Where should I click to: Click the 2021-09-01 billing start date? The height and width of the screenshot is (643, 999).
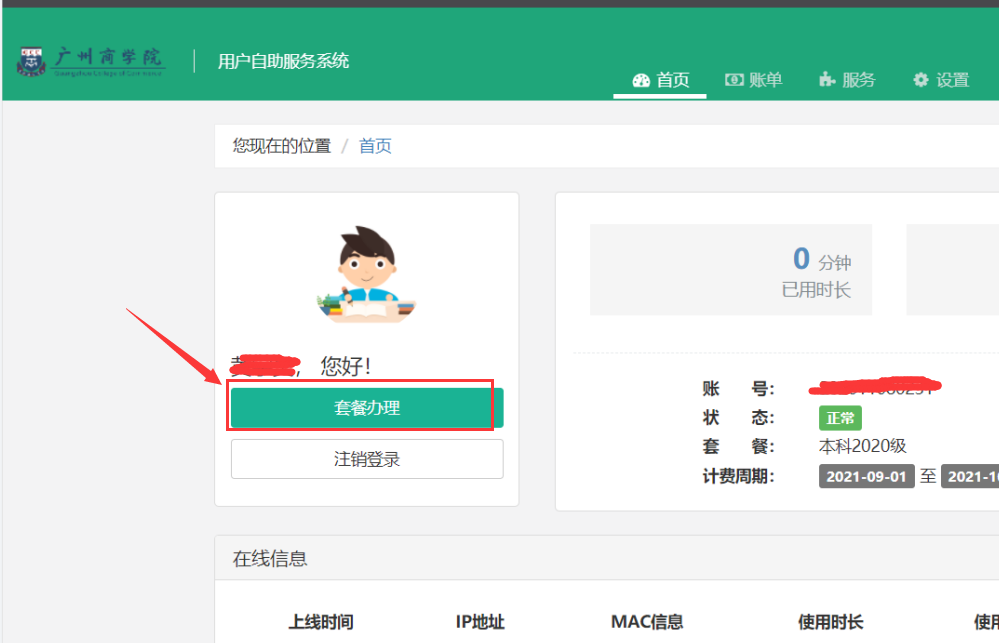866,476
